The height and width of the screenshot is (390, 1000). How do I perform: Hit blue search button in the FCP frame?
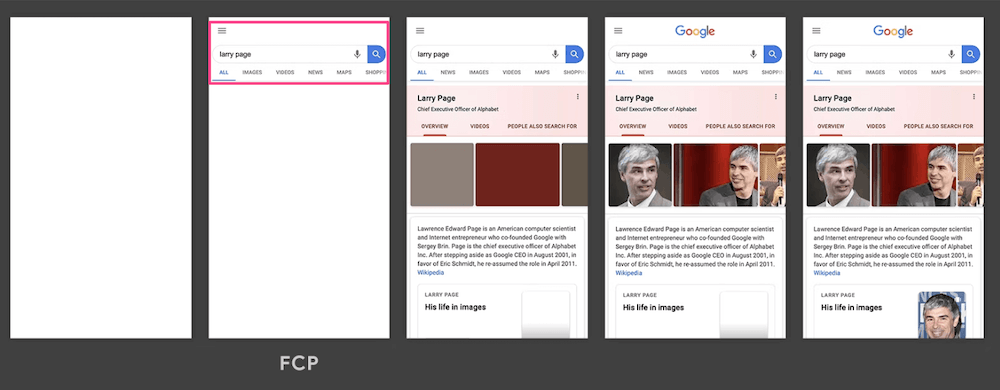[376, 54]
